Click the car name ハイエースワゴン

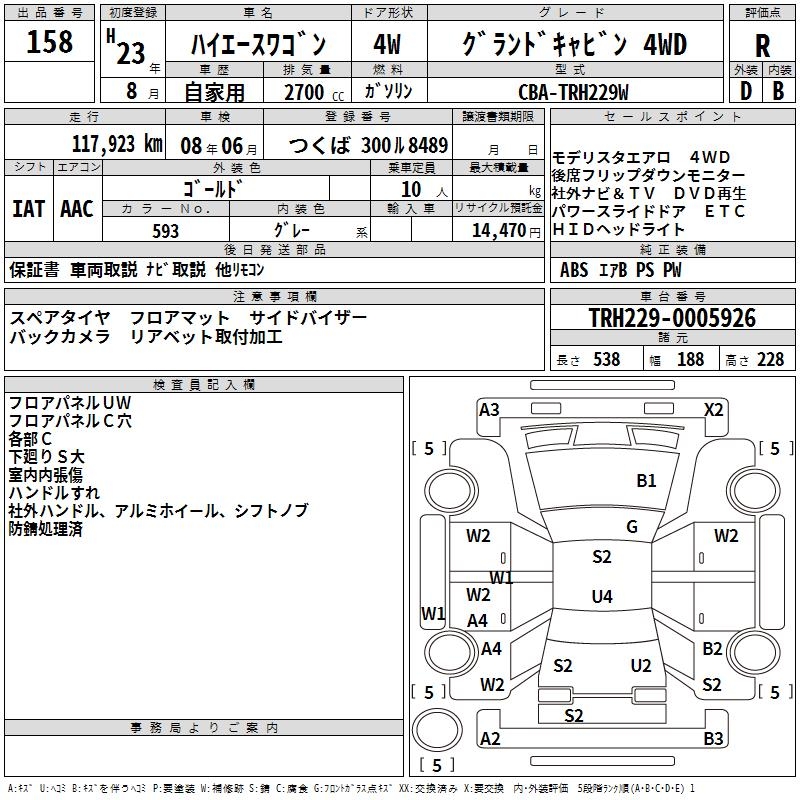point(258,44)
